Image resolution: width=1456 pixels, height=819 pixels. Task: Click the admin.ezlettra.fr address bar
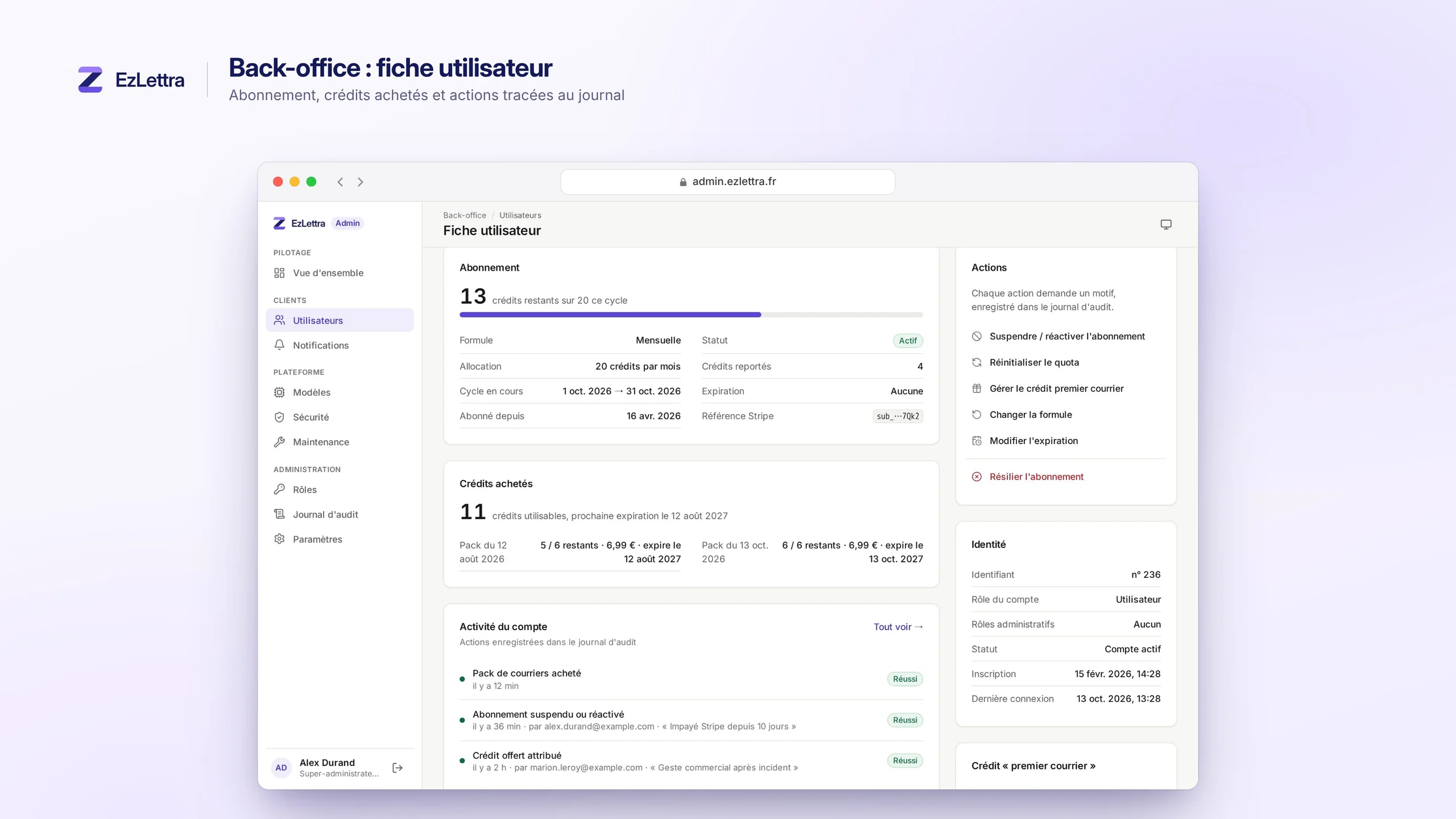coord(728,182)
